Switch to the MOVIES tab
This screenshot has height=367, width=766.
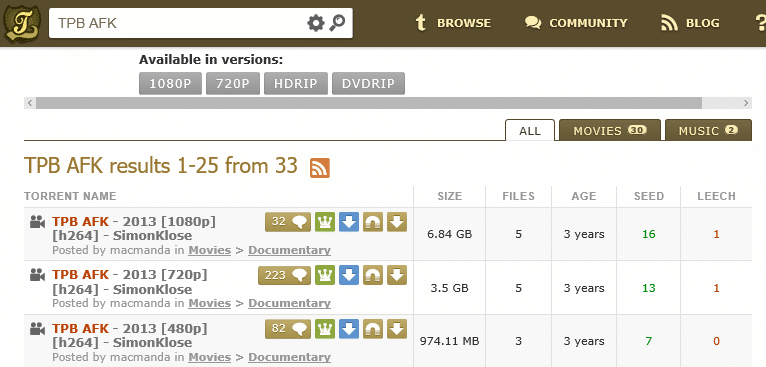(x=610, y=130)
